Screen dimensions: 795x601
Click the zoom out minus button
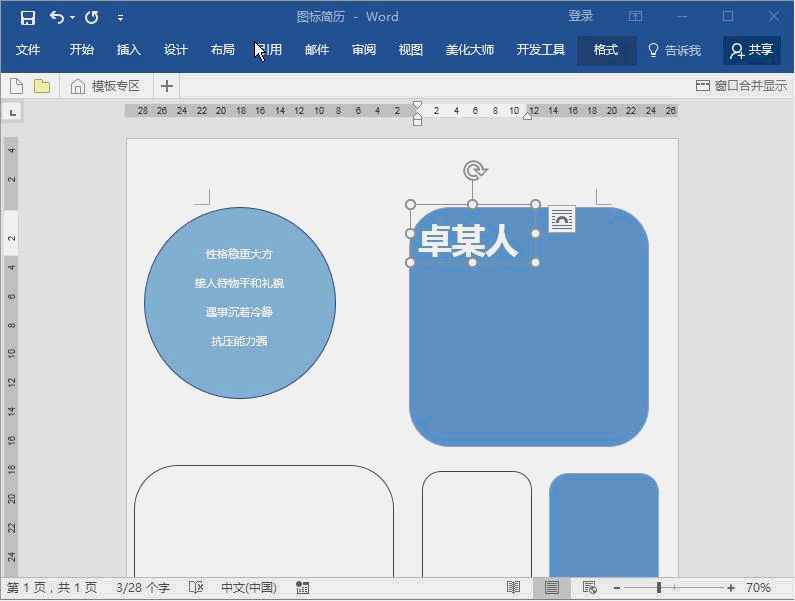[x=617, y=588]
